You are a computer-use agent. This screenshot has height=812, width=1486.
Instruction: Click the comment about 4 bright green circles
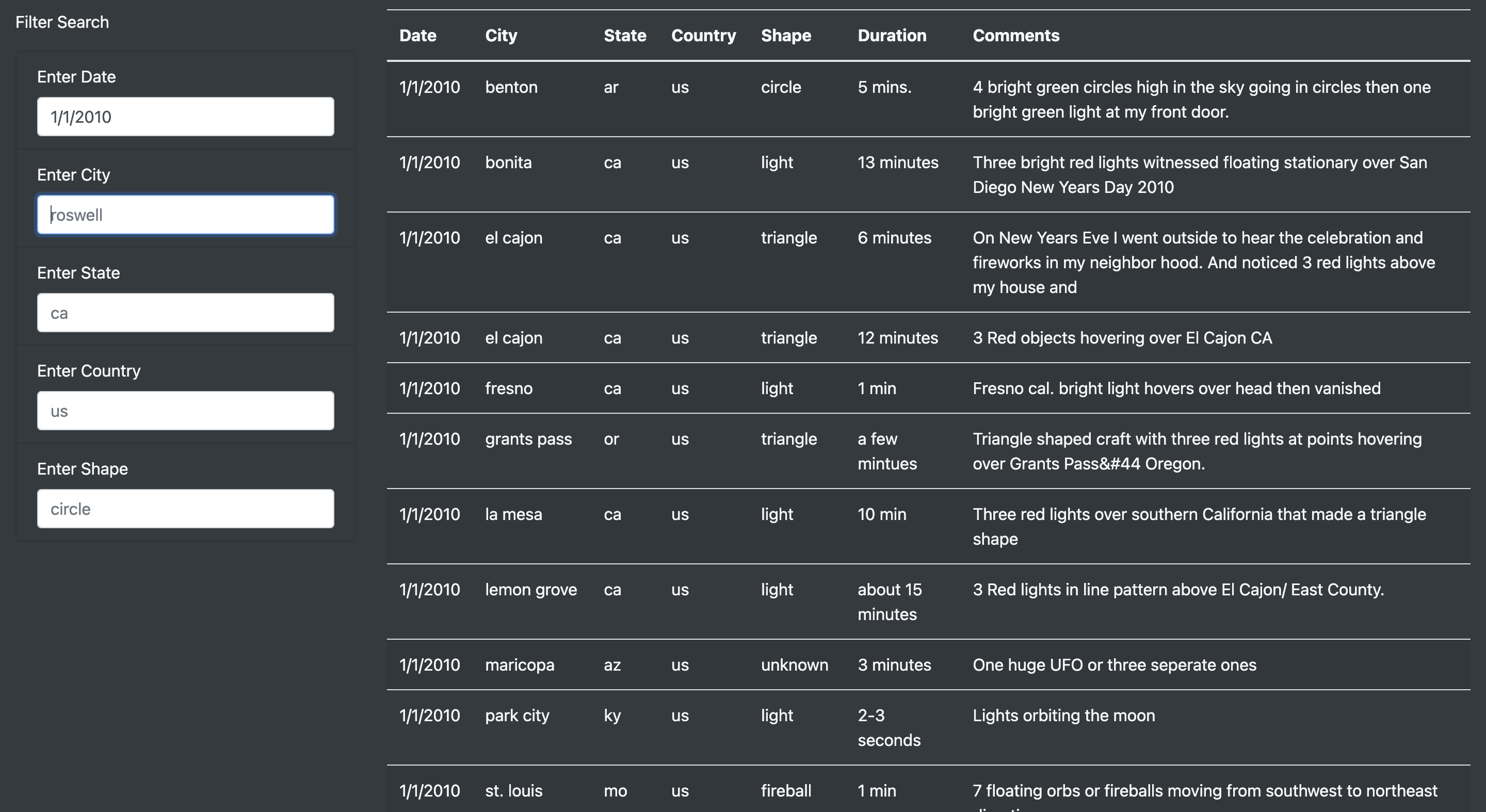point(1202,99)
